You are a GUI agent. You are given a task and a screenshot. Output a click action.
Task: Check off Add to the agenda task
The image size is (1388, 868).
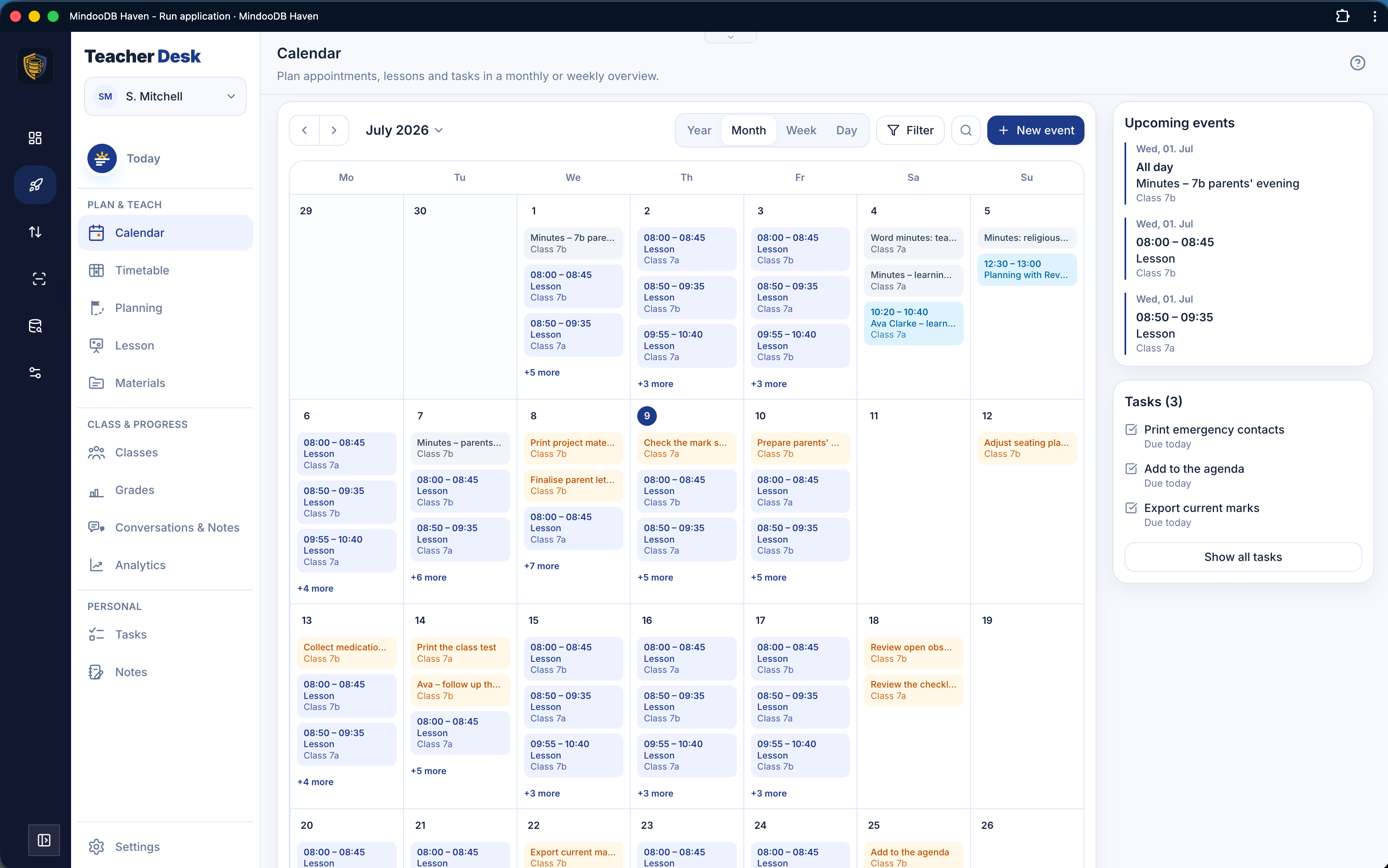pyautogui.click(x=1131, y=468)
